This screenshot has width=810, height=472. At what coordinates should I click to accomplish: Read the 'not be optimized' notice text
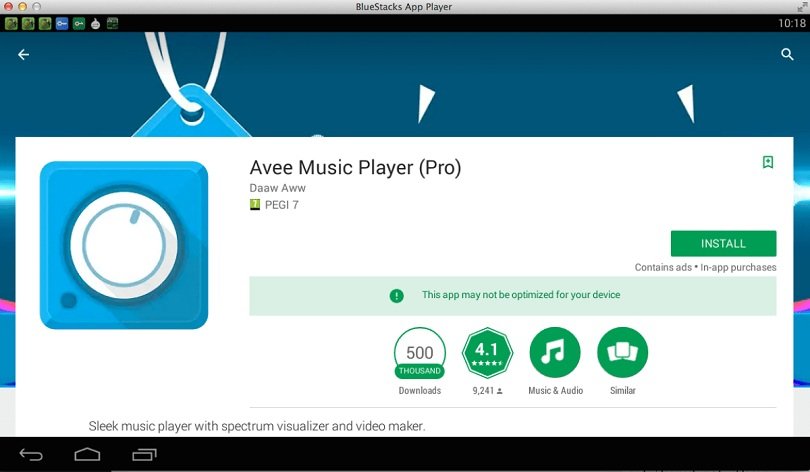[521, 295]
